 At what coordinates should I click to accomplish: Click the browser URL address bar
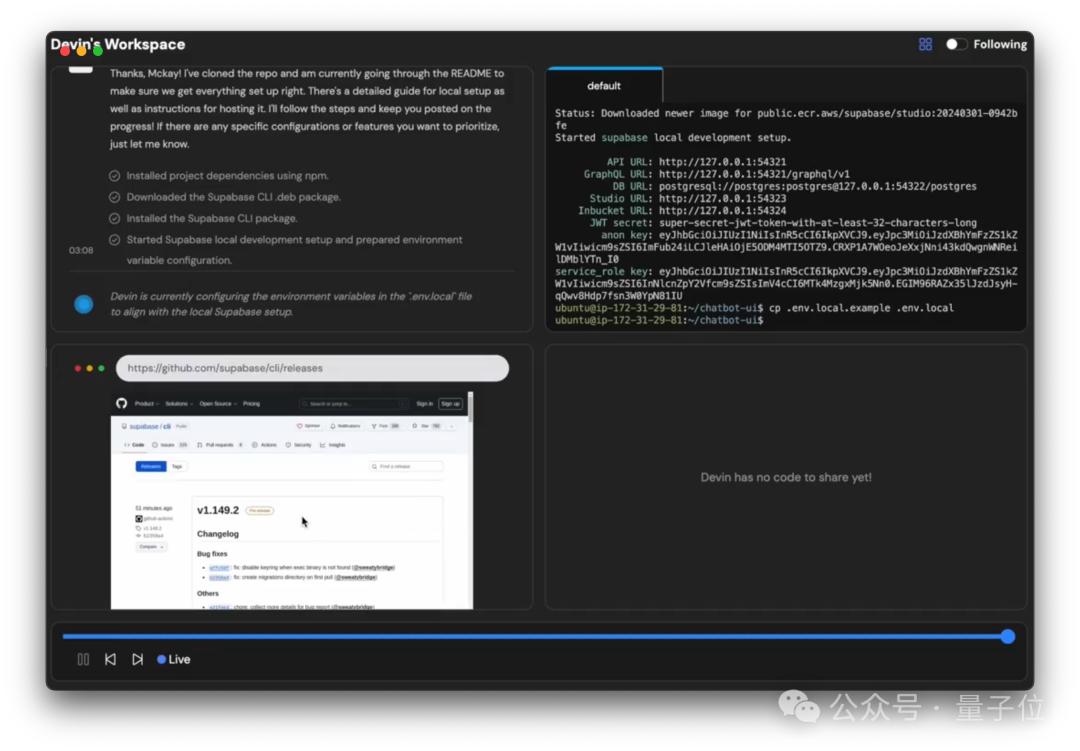pyautogui.click(x=312, y=368)
